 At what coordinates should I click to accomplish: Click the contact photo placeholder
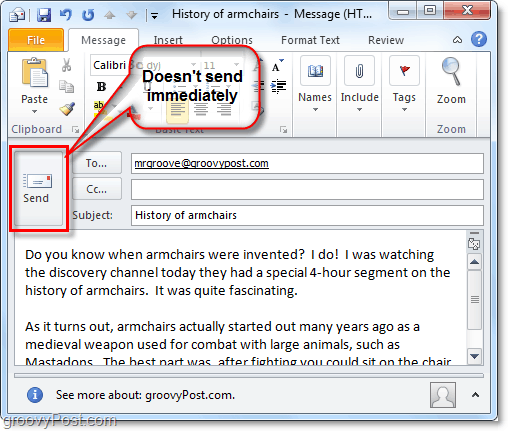pyautogui.click(x=443, y=395)
